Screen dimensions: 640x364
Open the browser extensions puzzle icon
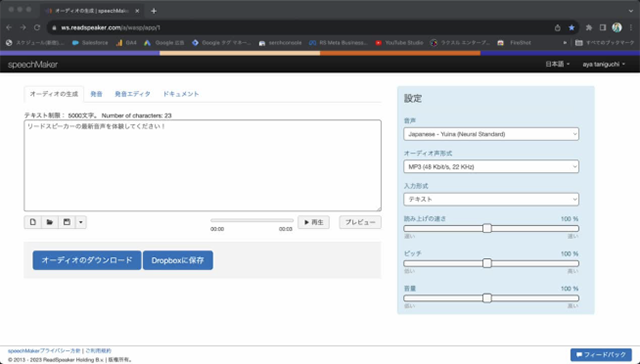pos(589,28)
